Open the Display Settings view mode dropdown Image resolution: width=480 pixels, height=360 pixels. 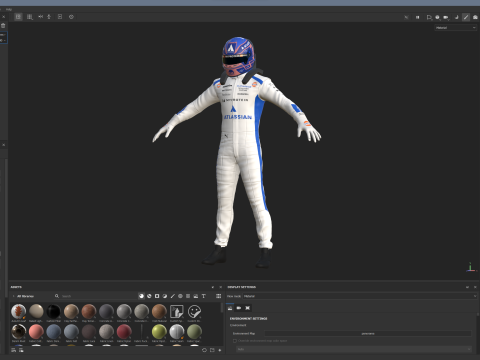tap(360, 296)
